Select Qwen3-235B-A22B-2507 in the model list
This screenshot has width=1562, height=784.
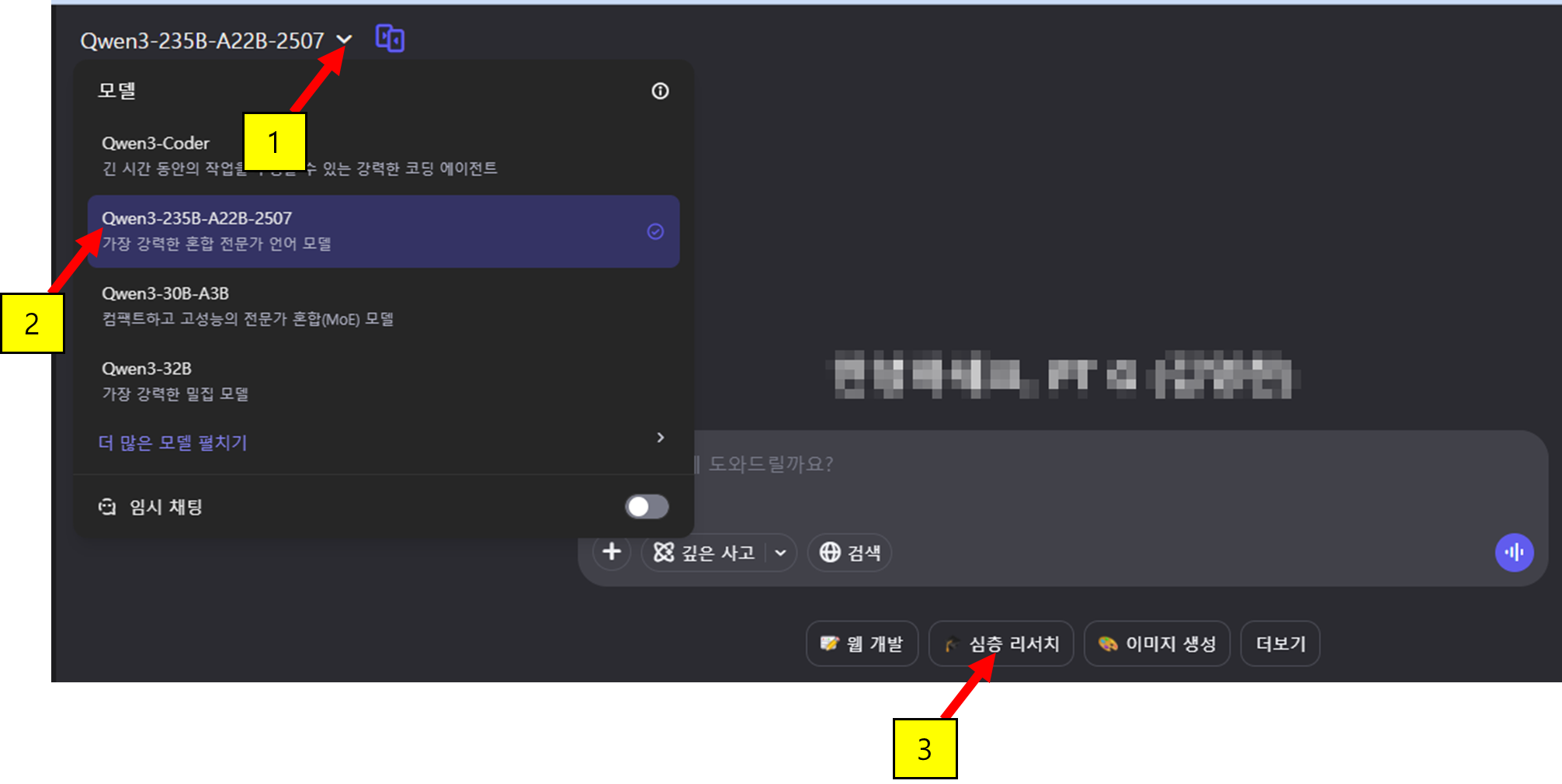(x=384, y=231)
